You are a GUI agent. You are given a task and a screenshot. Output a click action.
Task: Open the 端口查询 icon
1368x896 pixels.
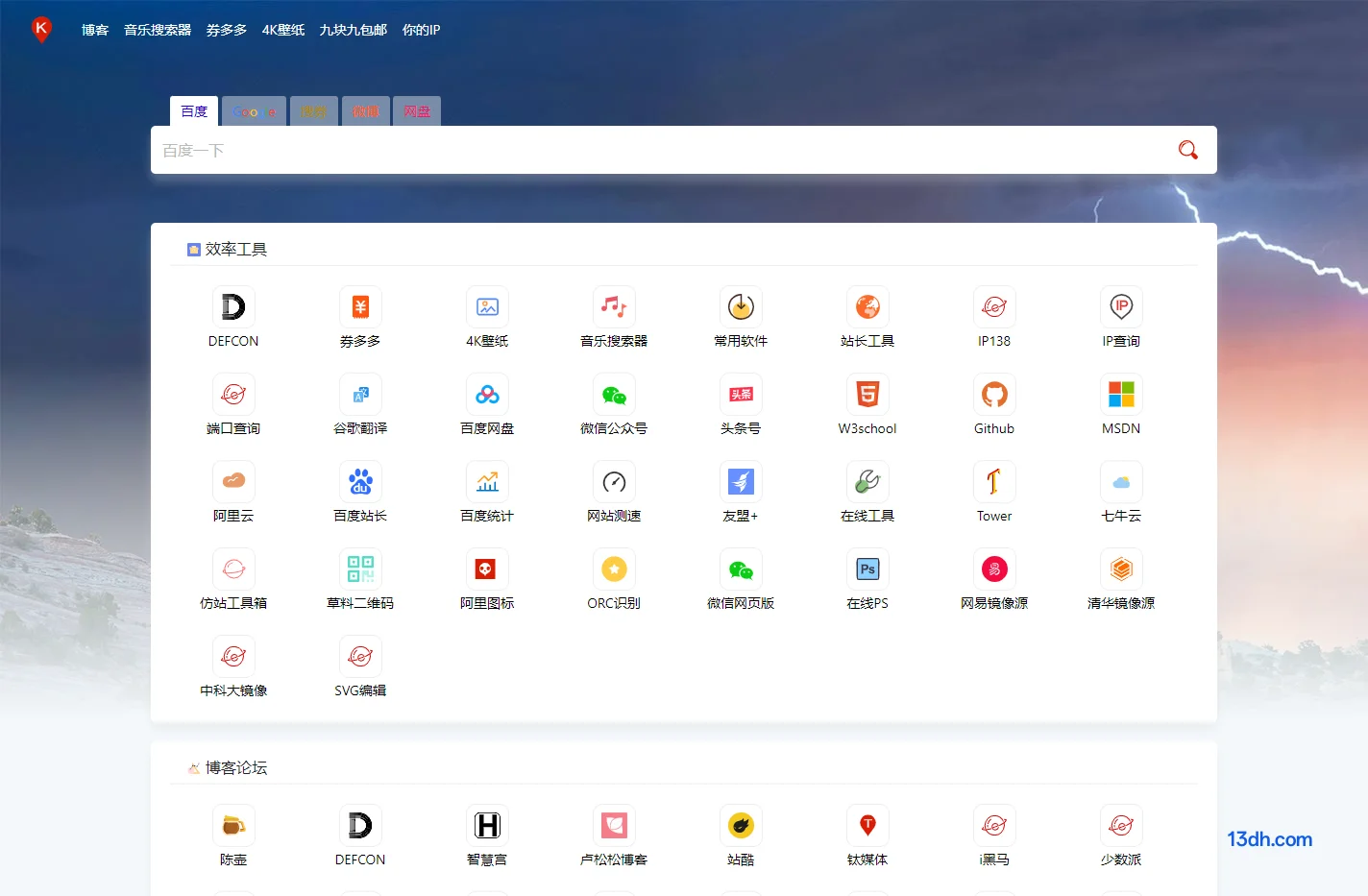[233, 395]
